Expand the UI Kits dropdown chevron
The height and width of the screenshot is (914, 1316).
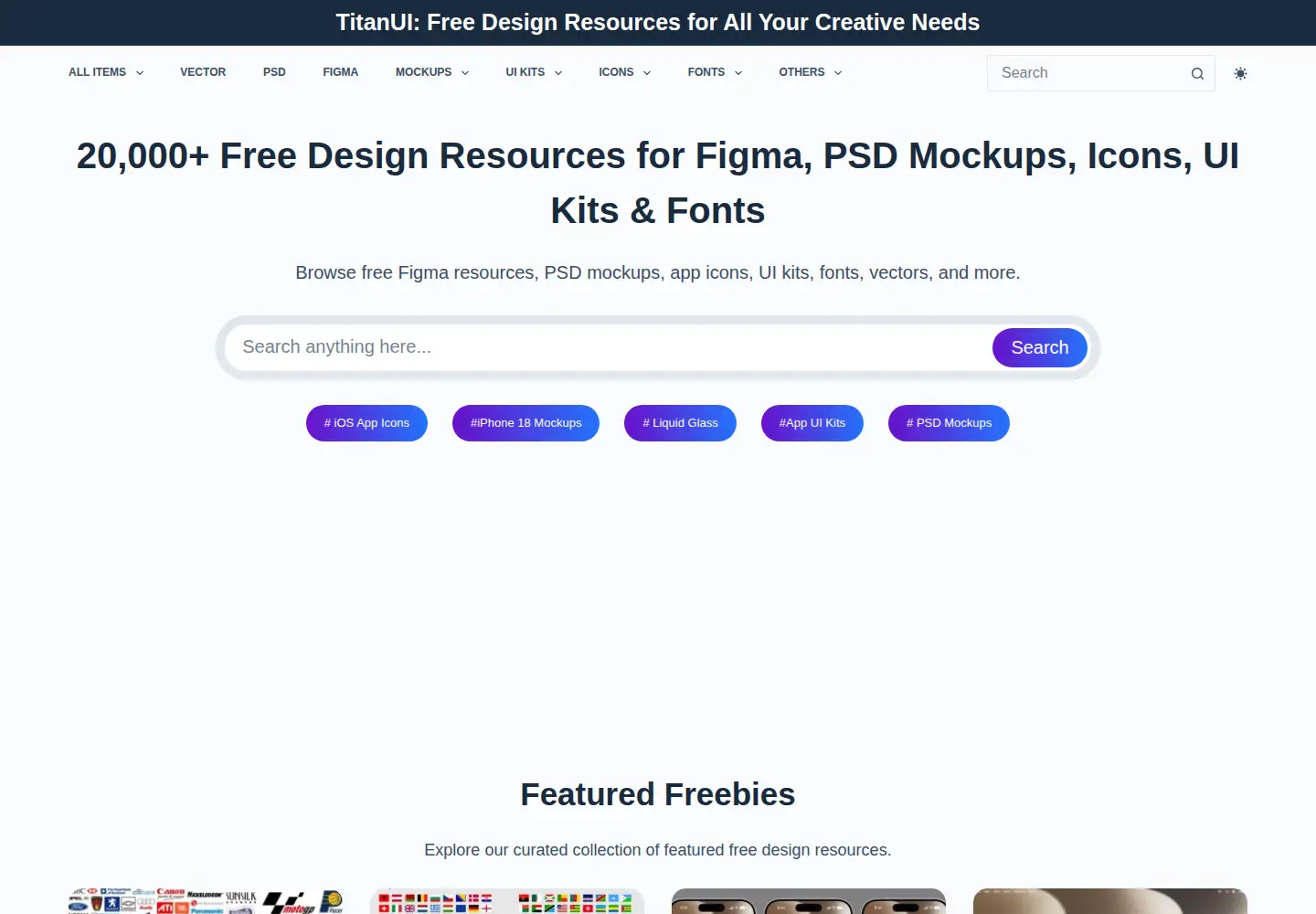pyautogui.click(x=558, y=73)
